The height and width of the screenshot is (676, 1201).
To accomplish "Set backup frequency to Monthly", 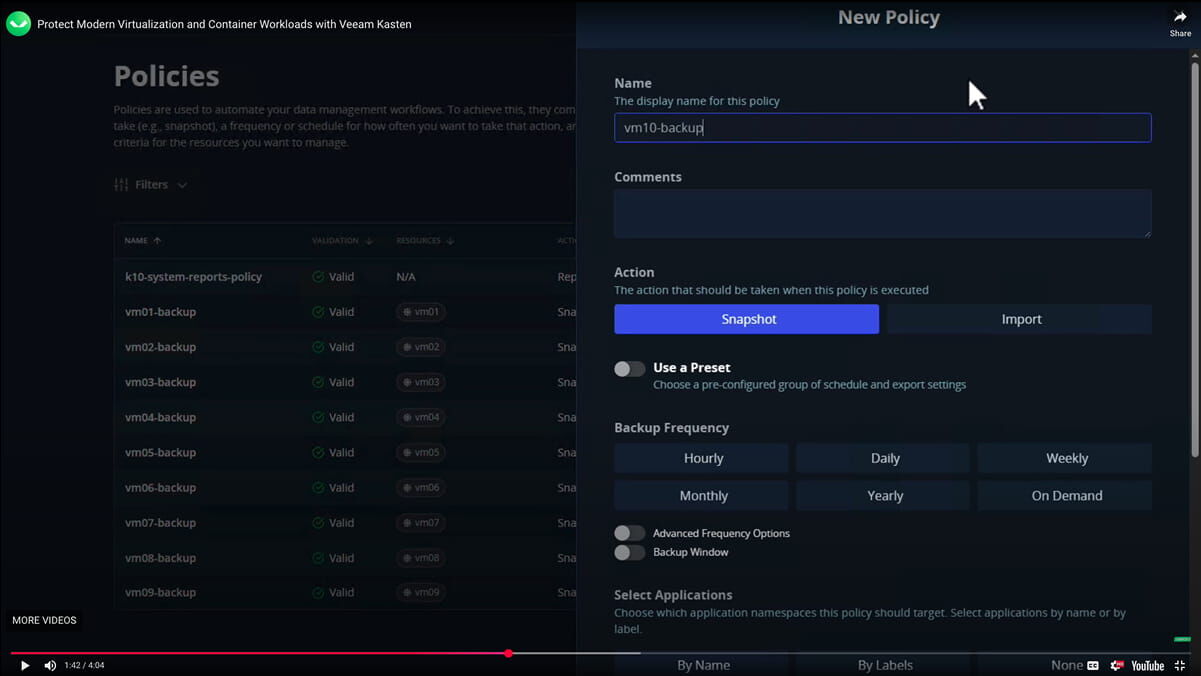I will [x=702, y=496].
